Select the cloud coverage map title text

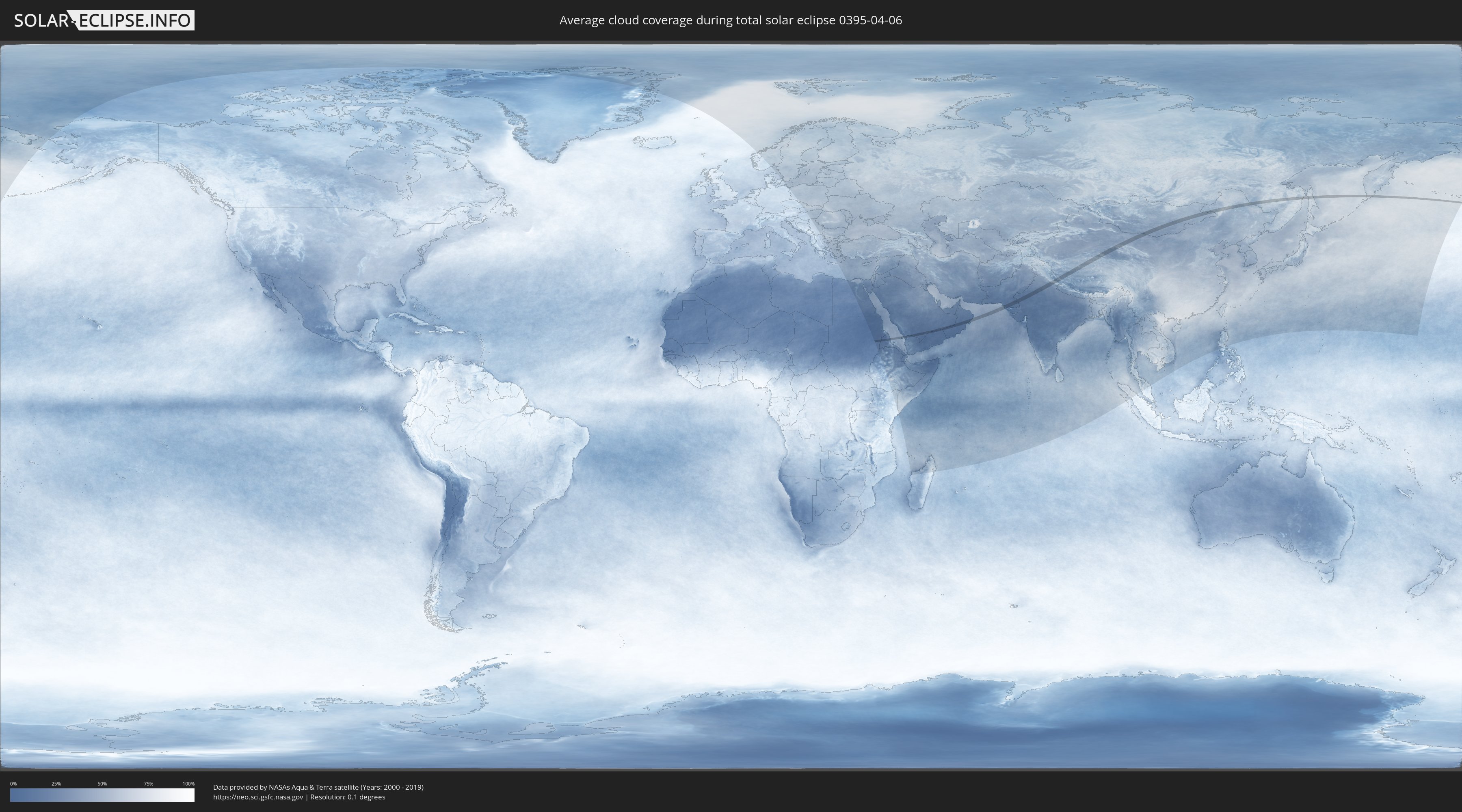coord(731,20)
